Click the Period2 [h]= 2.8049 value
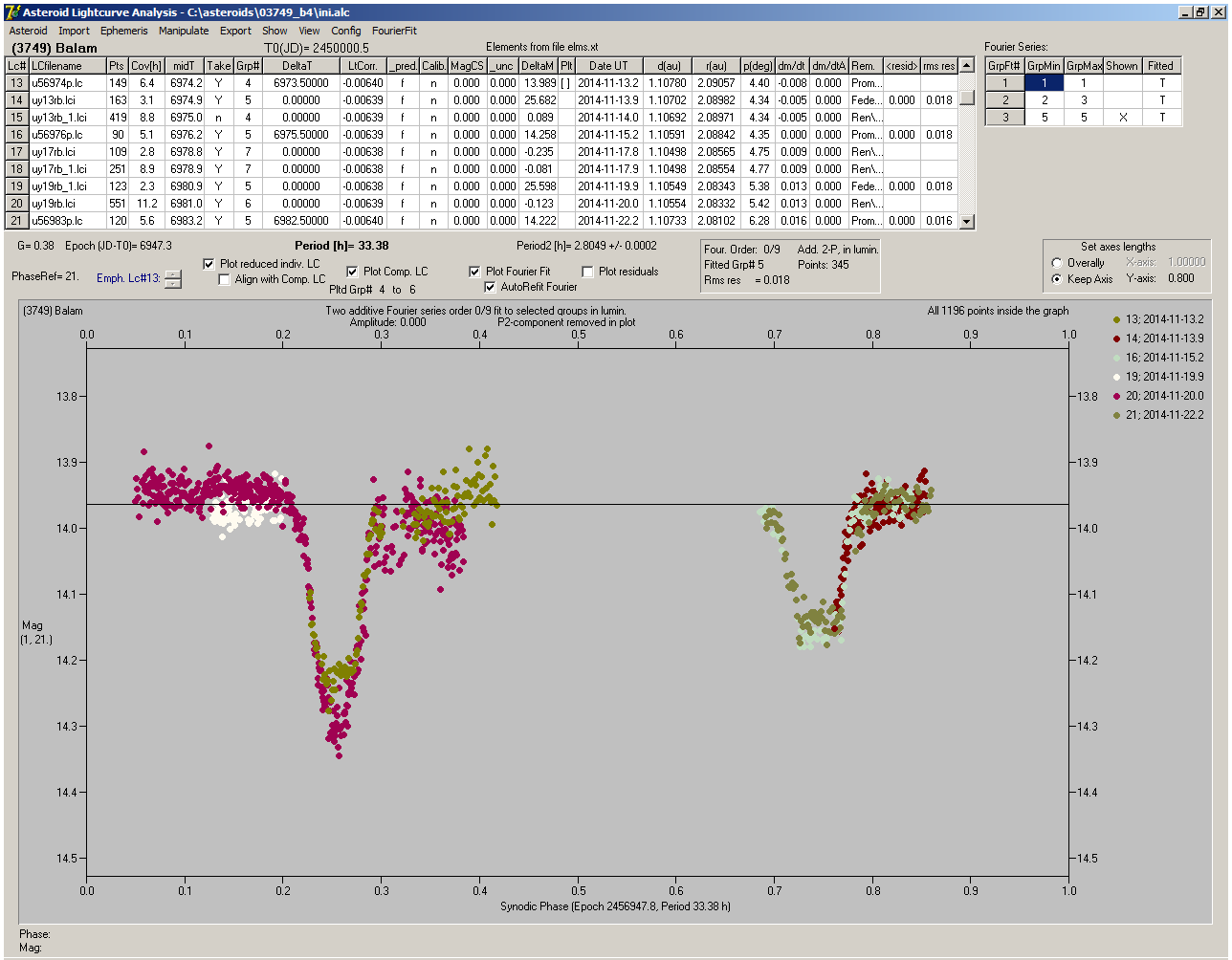The height and width of the screenshot is (960, 1232). [x=586, y=246]
